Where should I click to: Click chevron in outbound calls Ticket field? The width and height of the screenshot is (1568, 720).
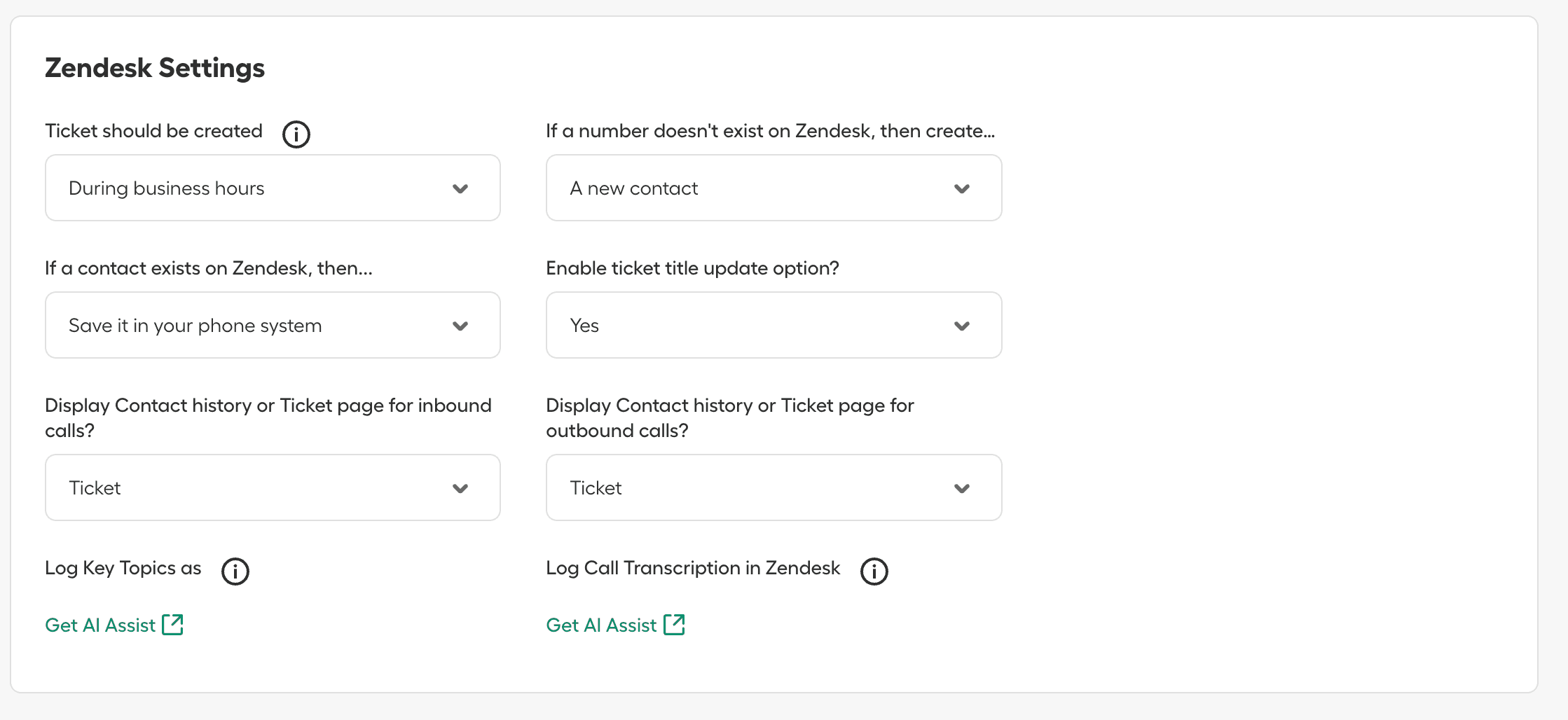[x=962, y=488]
